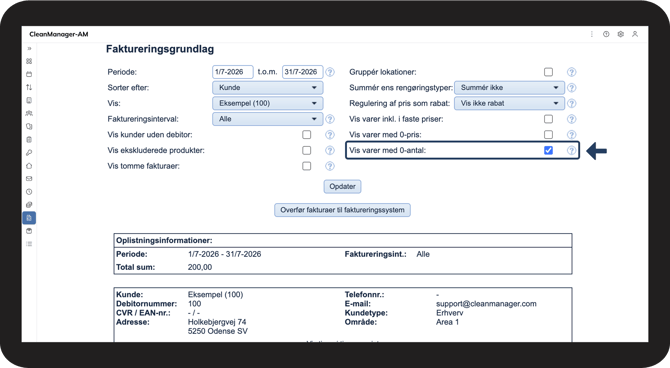Click the customer name Eksempel (100) in table
Image resolution: width=670 pixels, height=368 pixels.
215,294
